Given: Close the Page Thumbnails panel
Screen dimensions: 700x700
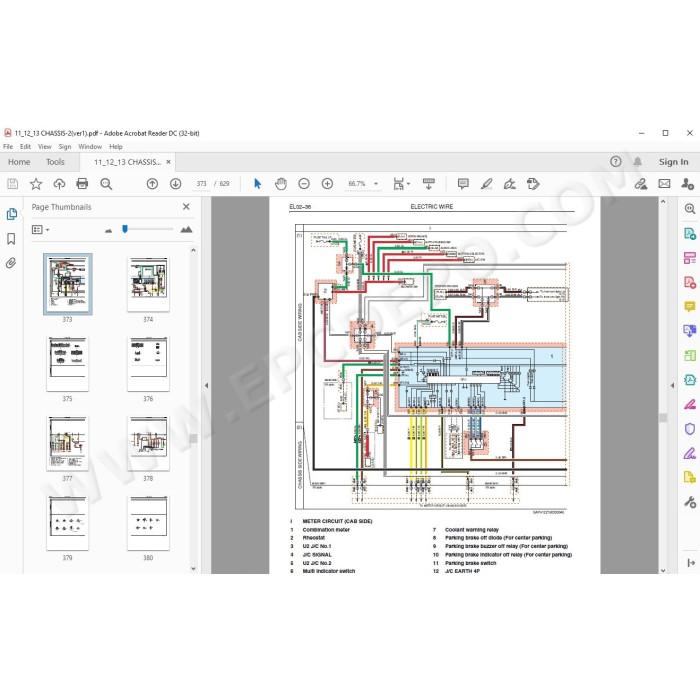Looking at the screenshot, I should (186, 207).
